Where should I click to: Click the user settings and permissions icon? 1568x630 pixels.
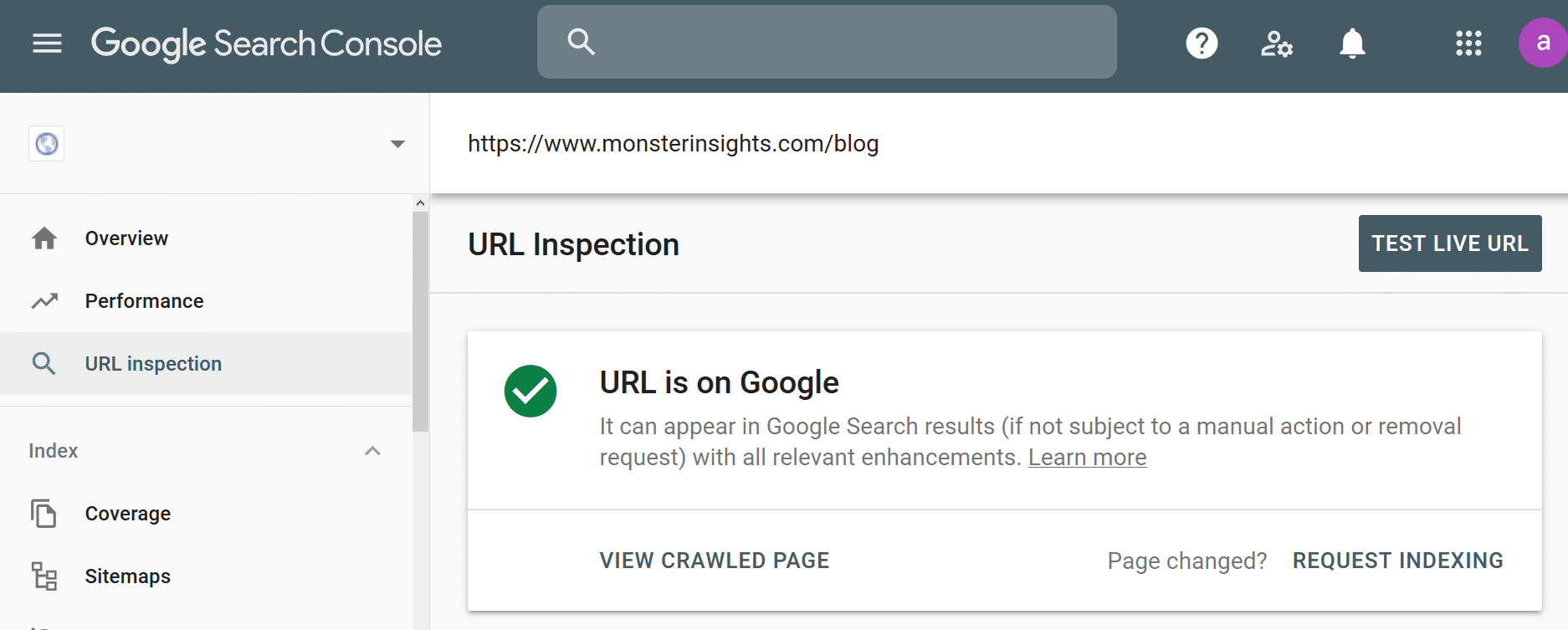[1276, 44]
